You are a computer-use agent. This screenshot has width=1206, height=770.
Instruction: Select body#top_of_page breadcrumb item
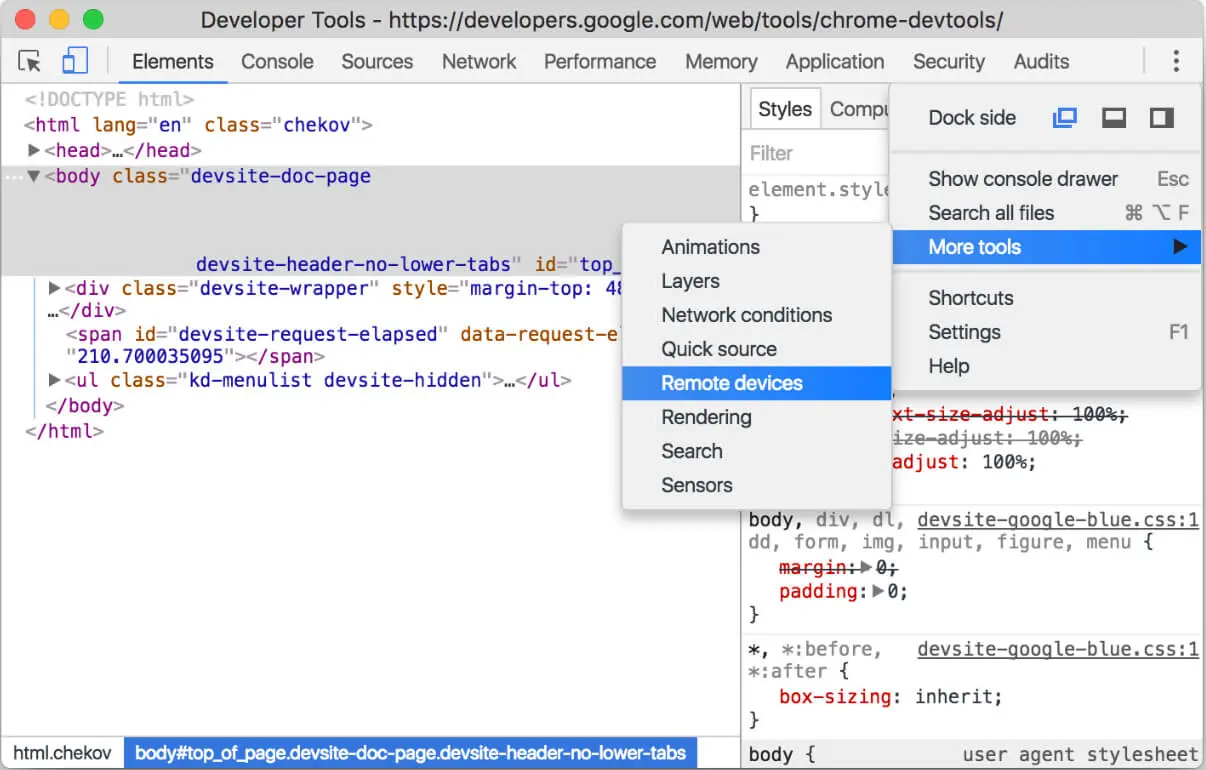click(410, 753)
